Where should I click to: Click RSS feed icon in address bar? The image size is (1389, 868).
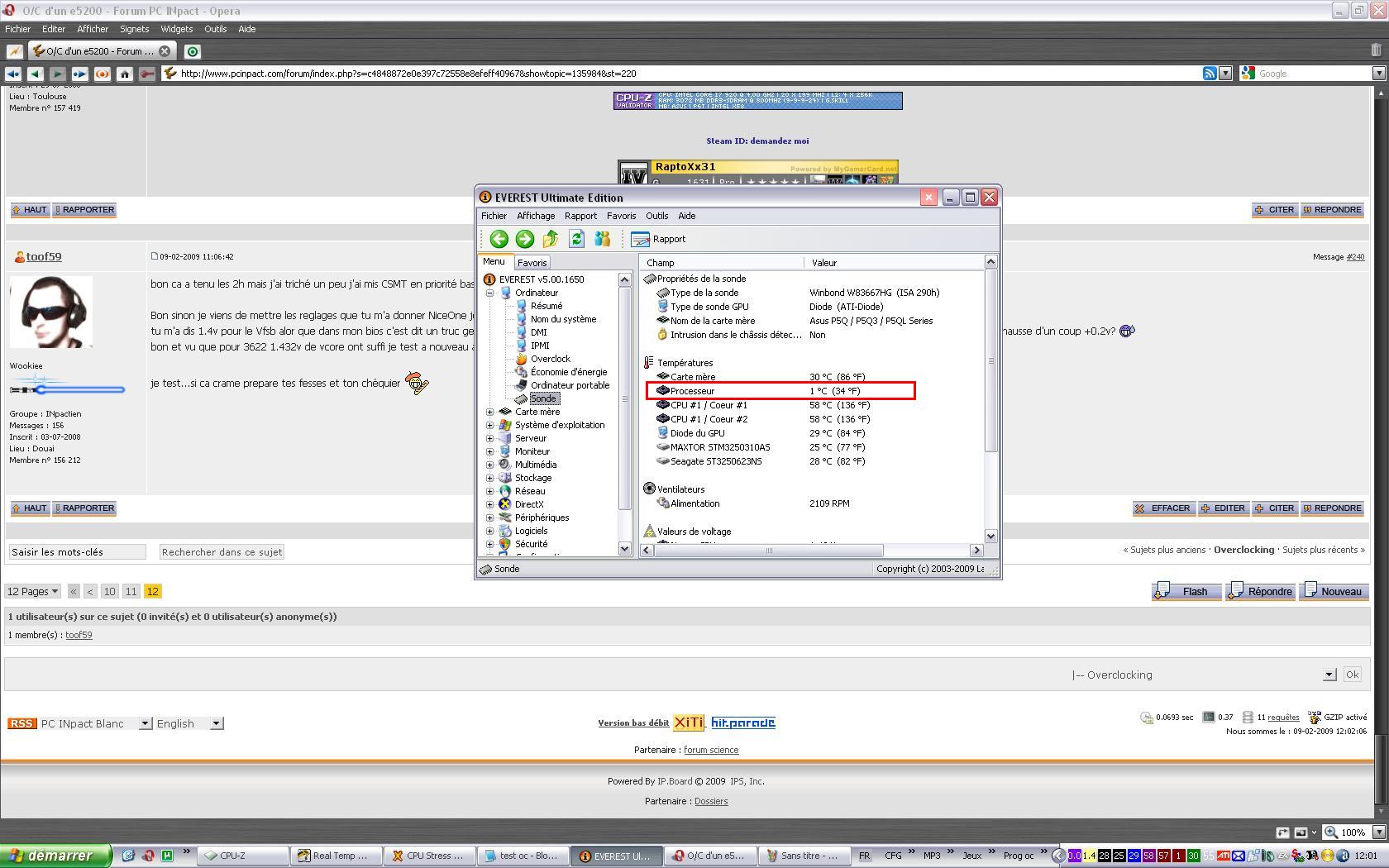(1210, 74)
